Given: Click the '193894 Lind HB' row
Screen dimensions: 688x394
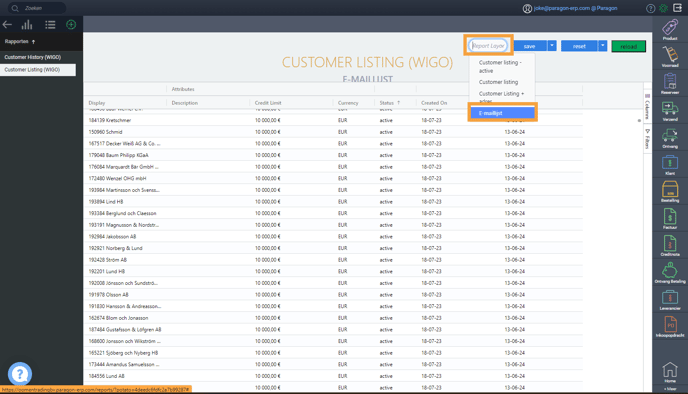Looking at the screenshot, I should click(x=333, y=201).
